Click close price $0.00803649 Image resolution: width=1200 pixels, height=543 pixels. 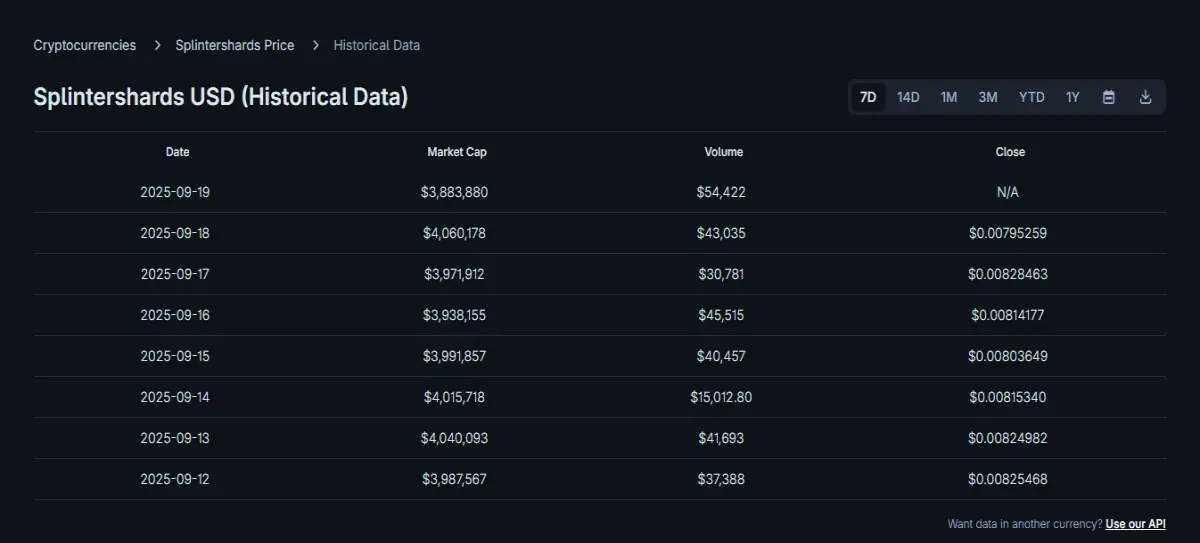[1008, 356]
